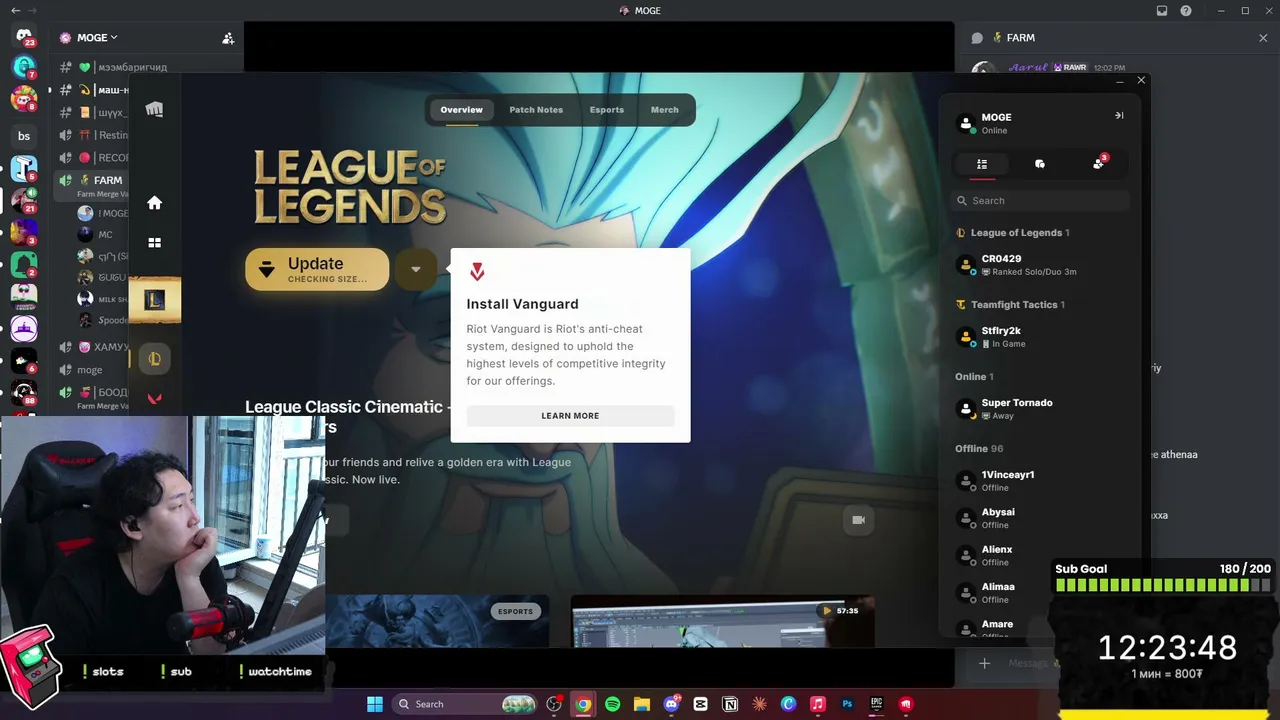This screenshot has width=1280, height=720.
Task: Open the MOGE server dropdown in Discord
Action: tap(96, 38)
